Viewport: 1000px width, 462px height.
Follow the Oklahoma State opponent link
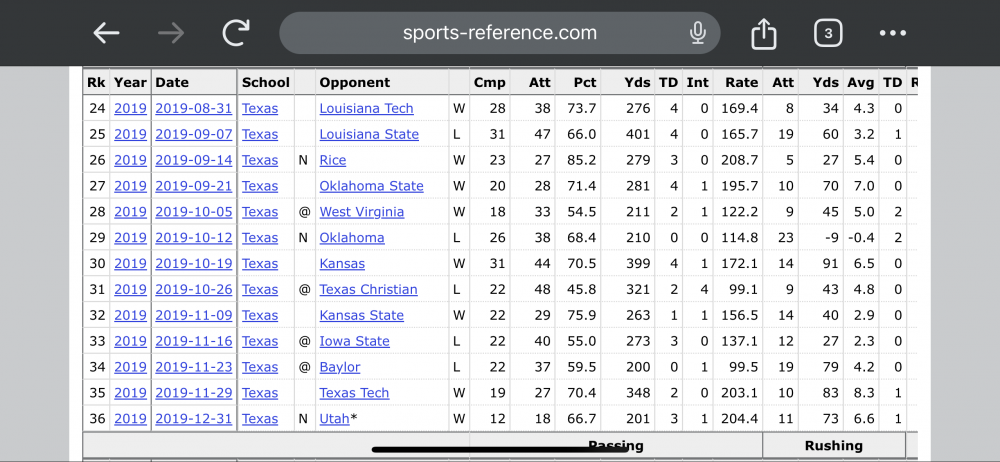coord(371,186)
